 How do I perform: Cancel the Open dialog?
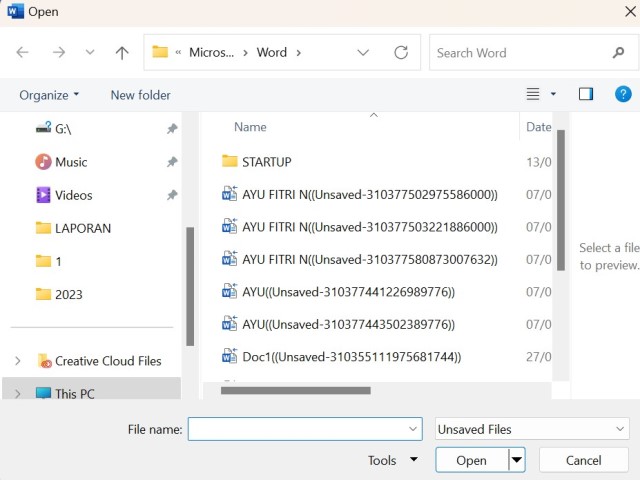(583, 460)
